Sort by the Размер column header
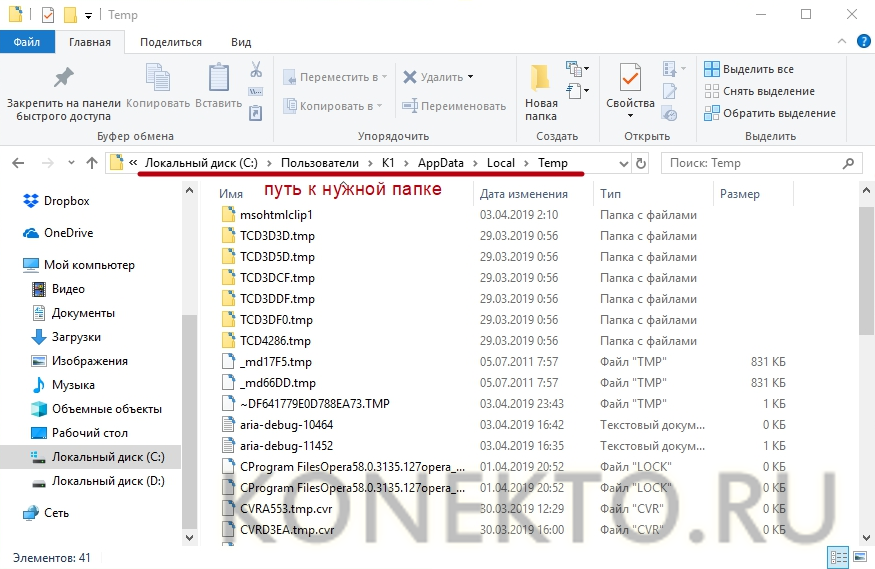The image size is (875, 569). pyautogui.click(x=739, y=194)
